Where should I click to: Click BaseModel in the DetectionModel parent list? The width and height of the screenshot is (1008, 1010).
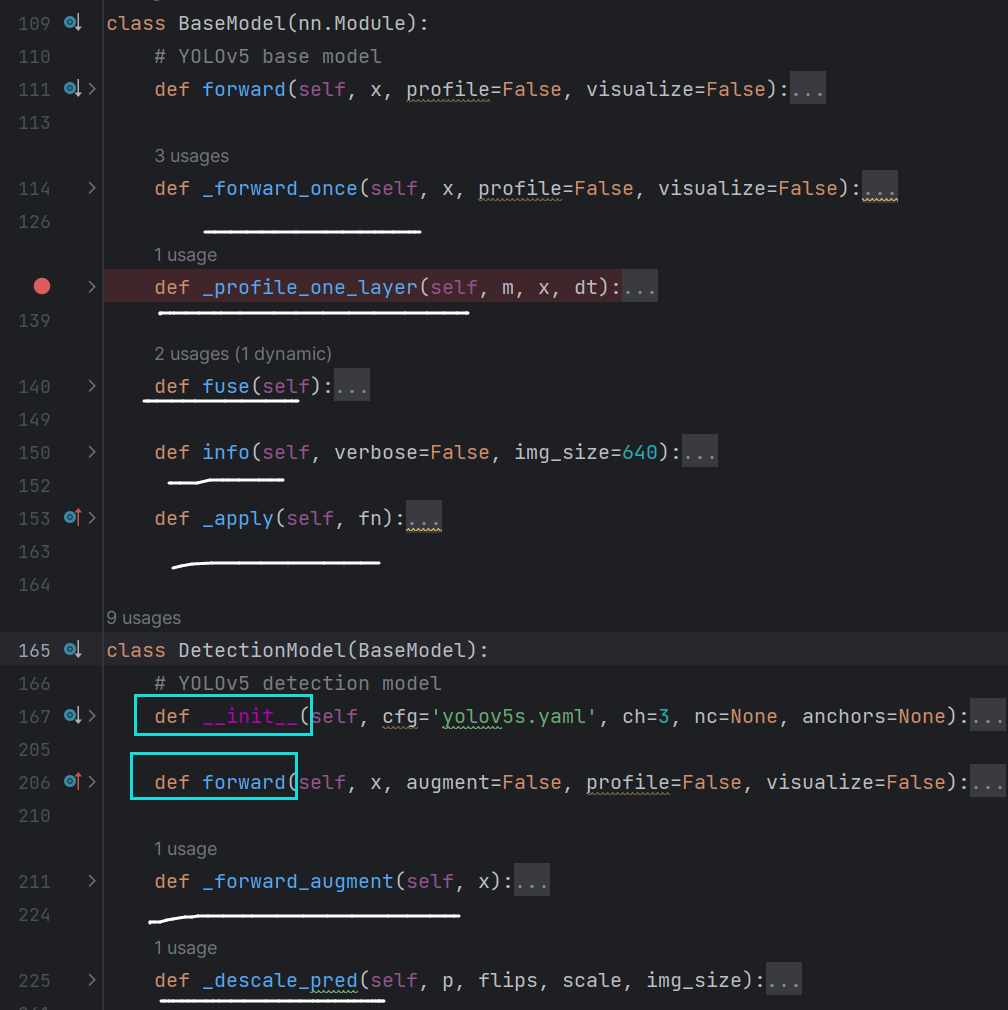[x=412, y=650]
